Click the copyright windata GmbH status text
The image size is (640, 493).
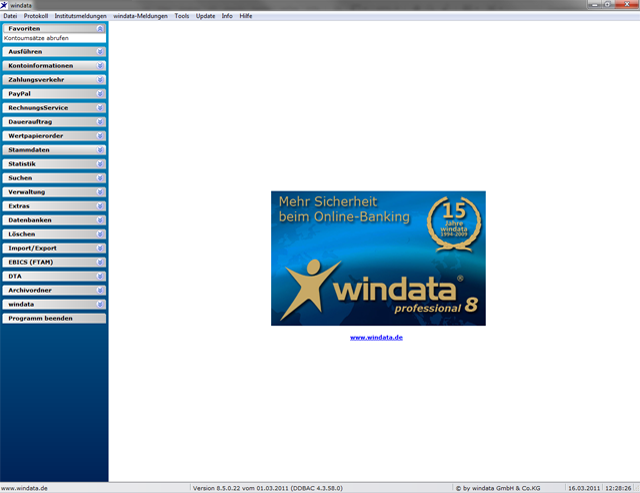pos(498,488)
